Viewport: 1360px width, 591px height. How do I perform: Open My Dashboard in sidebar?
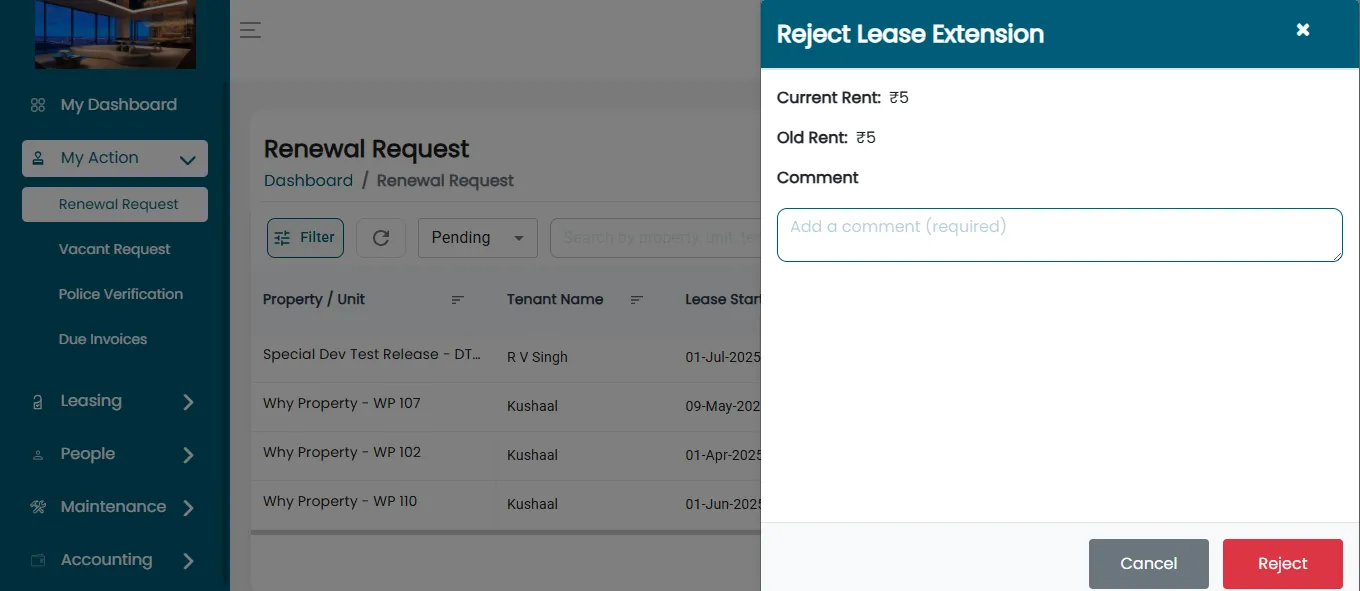118,105
